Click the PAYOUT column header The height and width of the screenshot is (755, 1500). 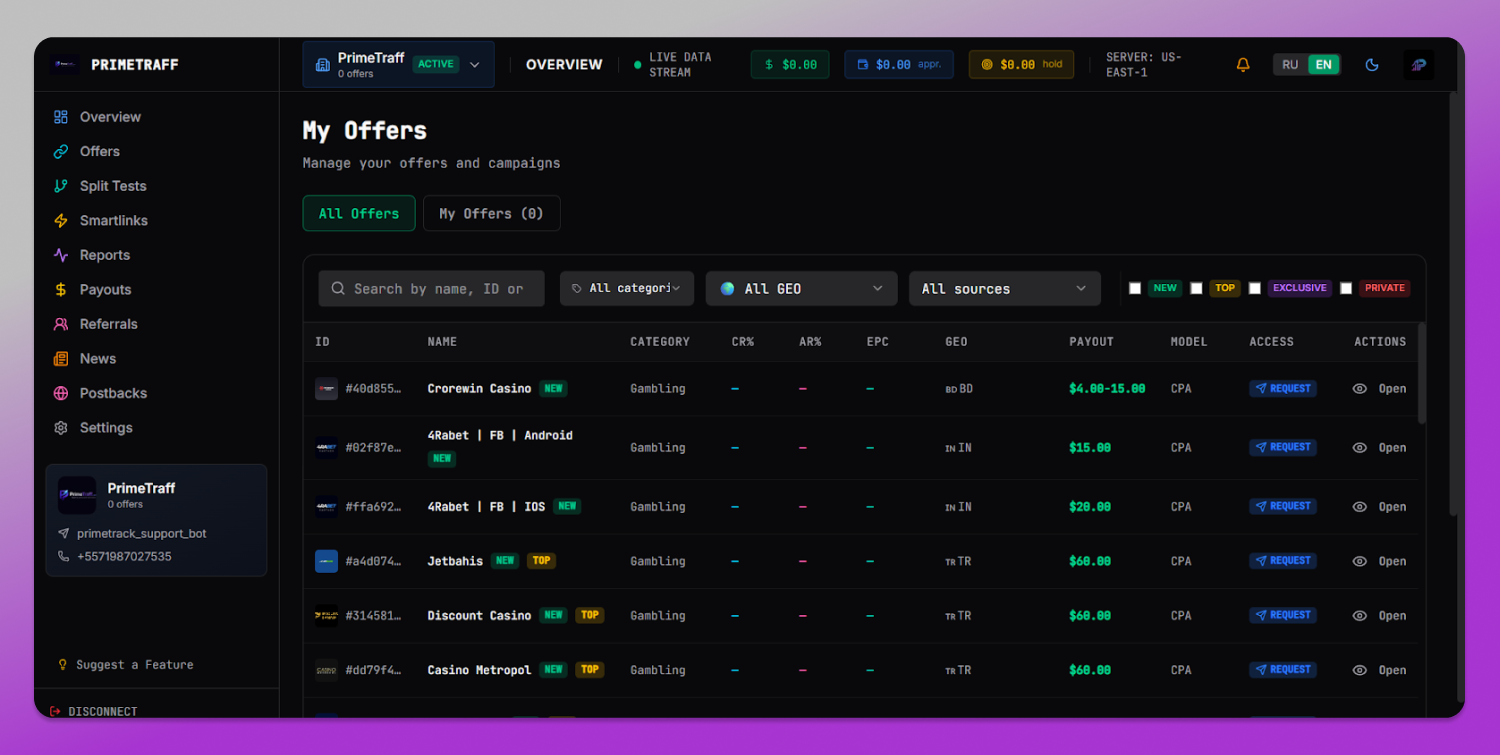point(1091,342)
